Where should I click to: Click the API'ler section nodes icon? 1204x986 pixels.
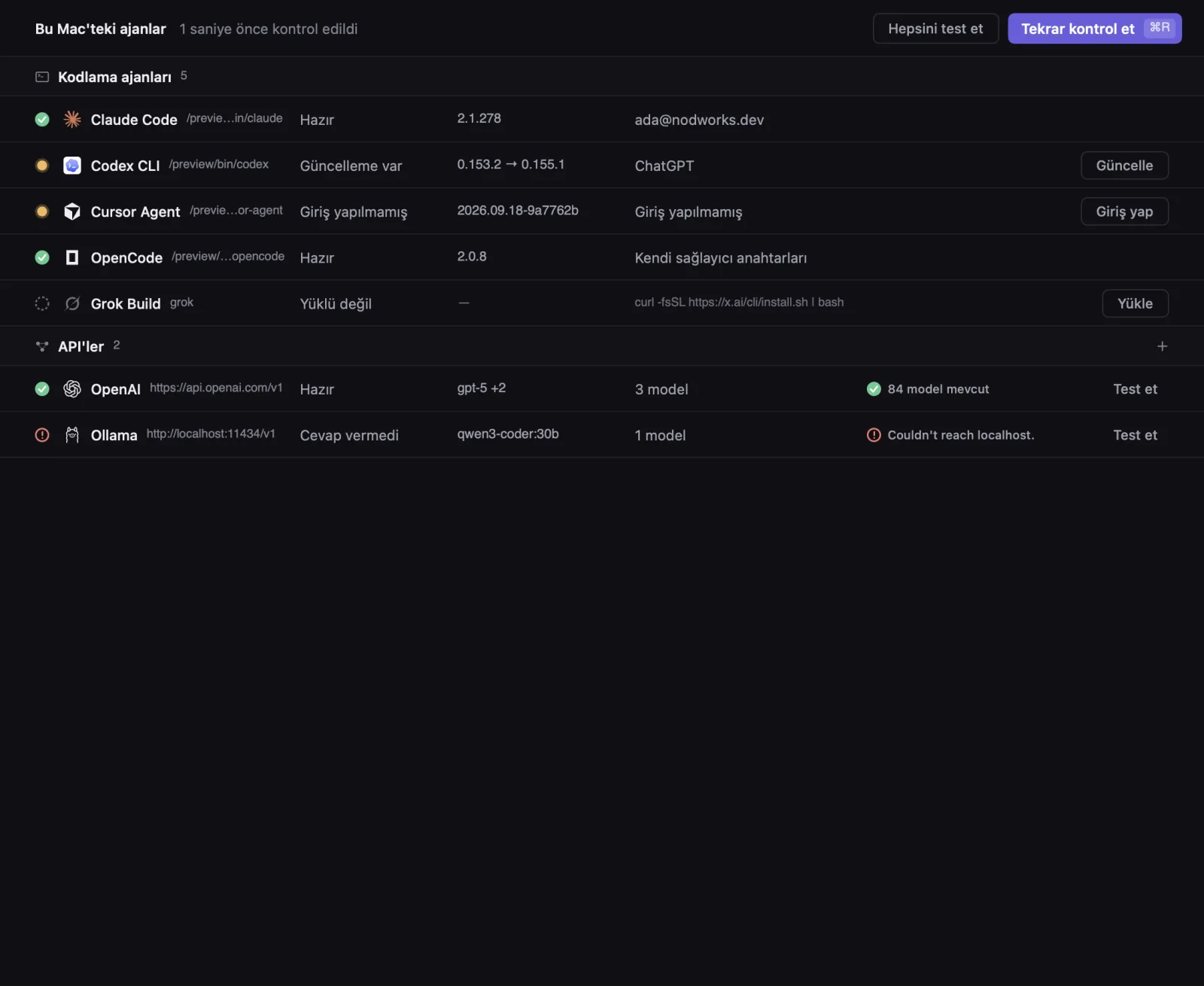42,346
